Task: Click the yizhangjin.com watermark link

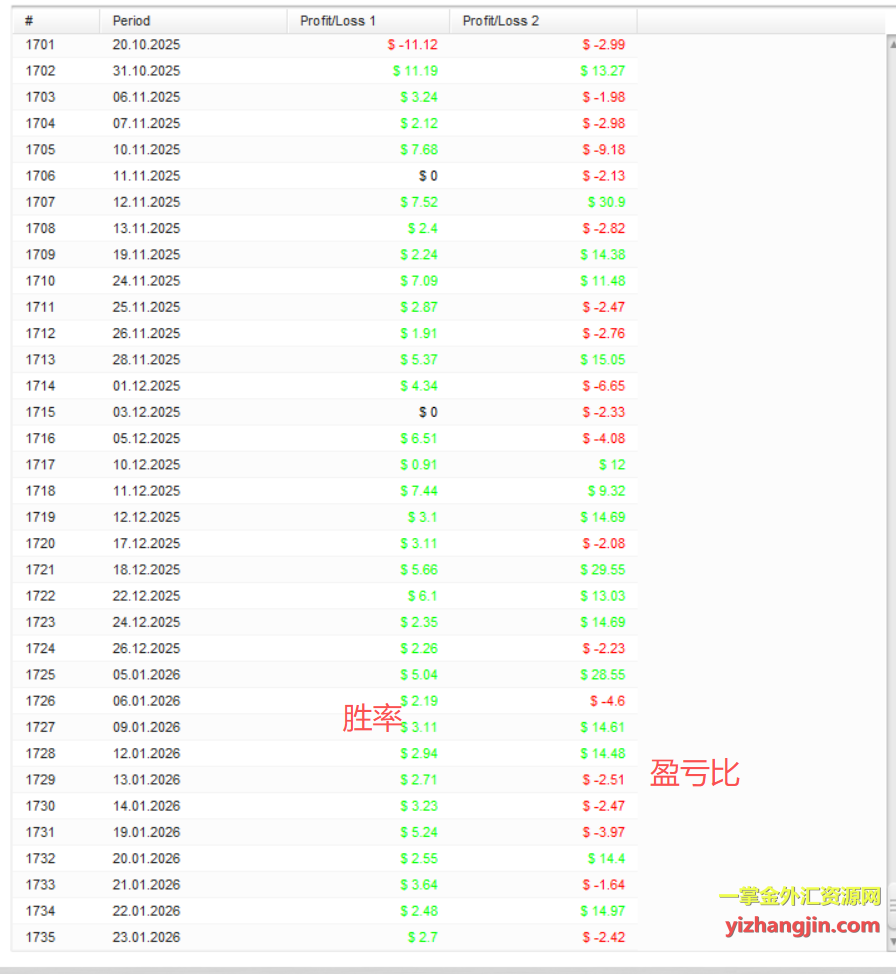Action: click(x=801, y=925)
